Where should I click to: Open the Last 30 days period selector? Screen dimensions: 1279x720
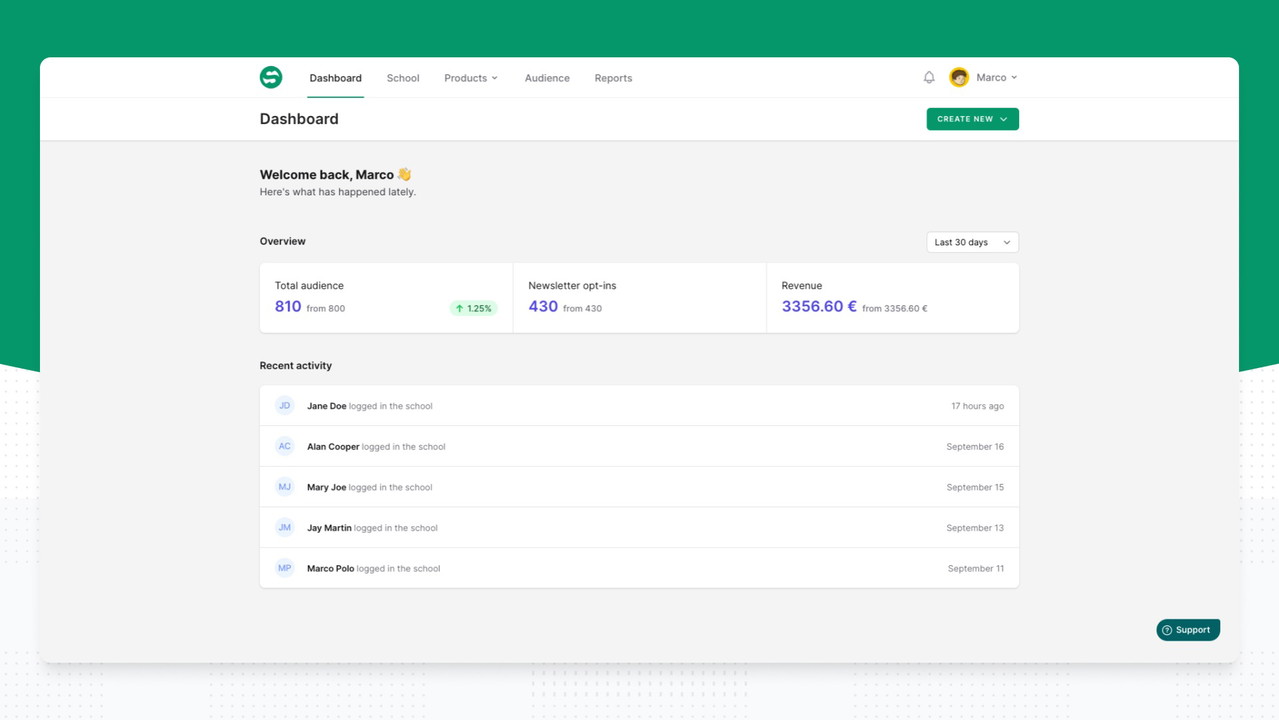point(972,242)
